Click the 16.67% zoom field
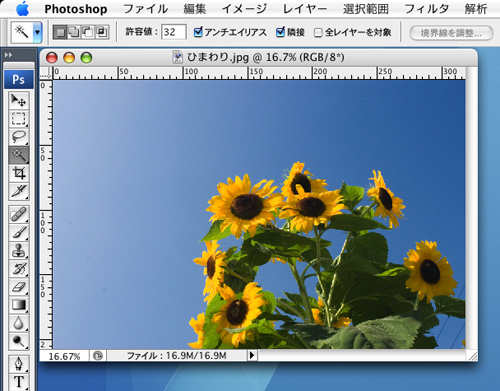Image resolution: width=500 pixels, height=391 pixels. pos(64,356)
